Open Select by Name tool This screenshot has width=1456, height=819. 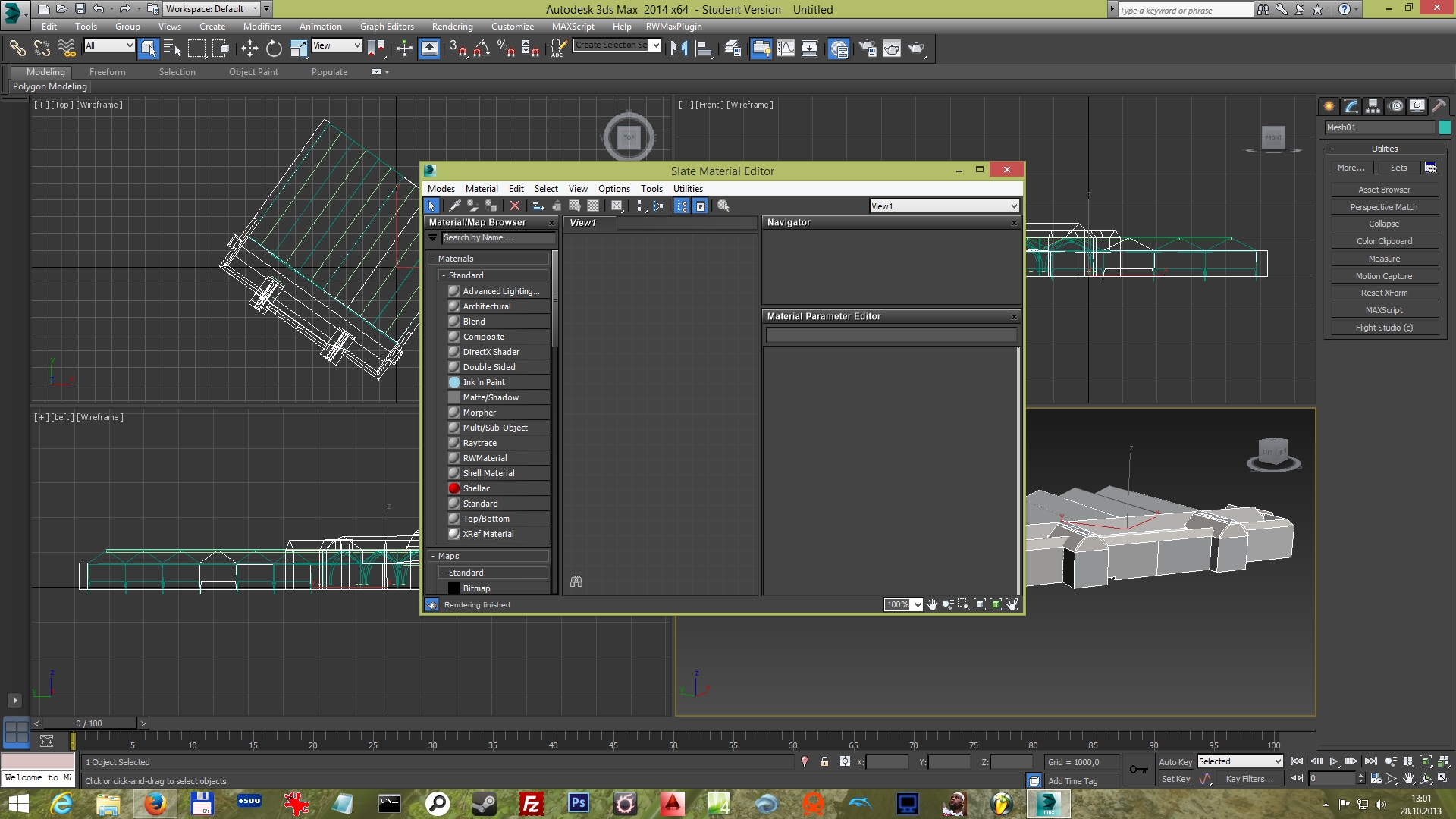(172, 49)
